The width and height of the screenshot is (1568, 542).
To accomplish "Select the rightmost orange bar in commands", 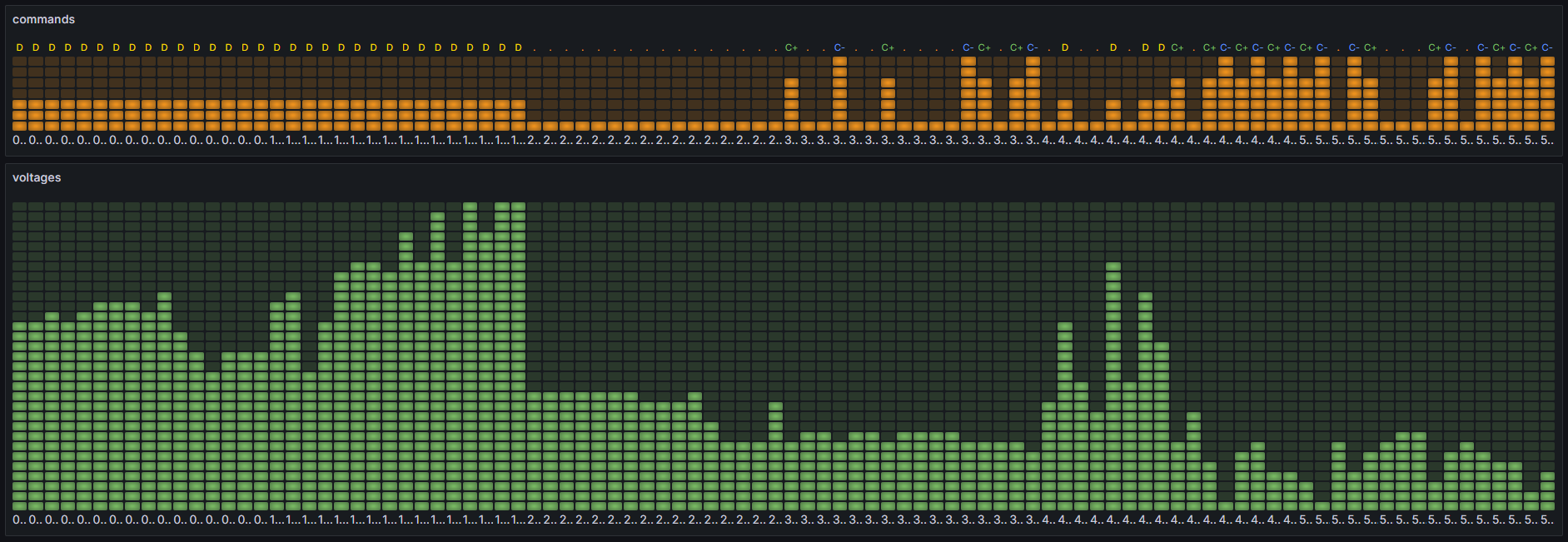I will [1547, 93].
